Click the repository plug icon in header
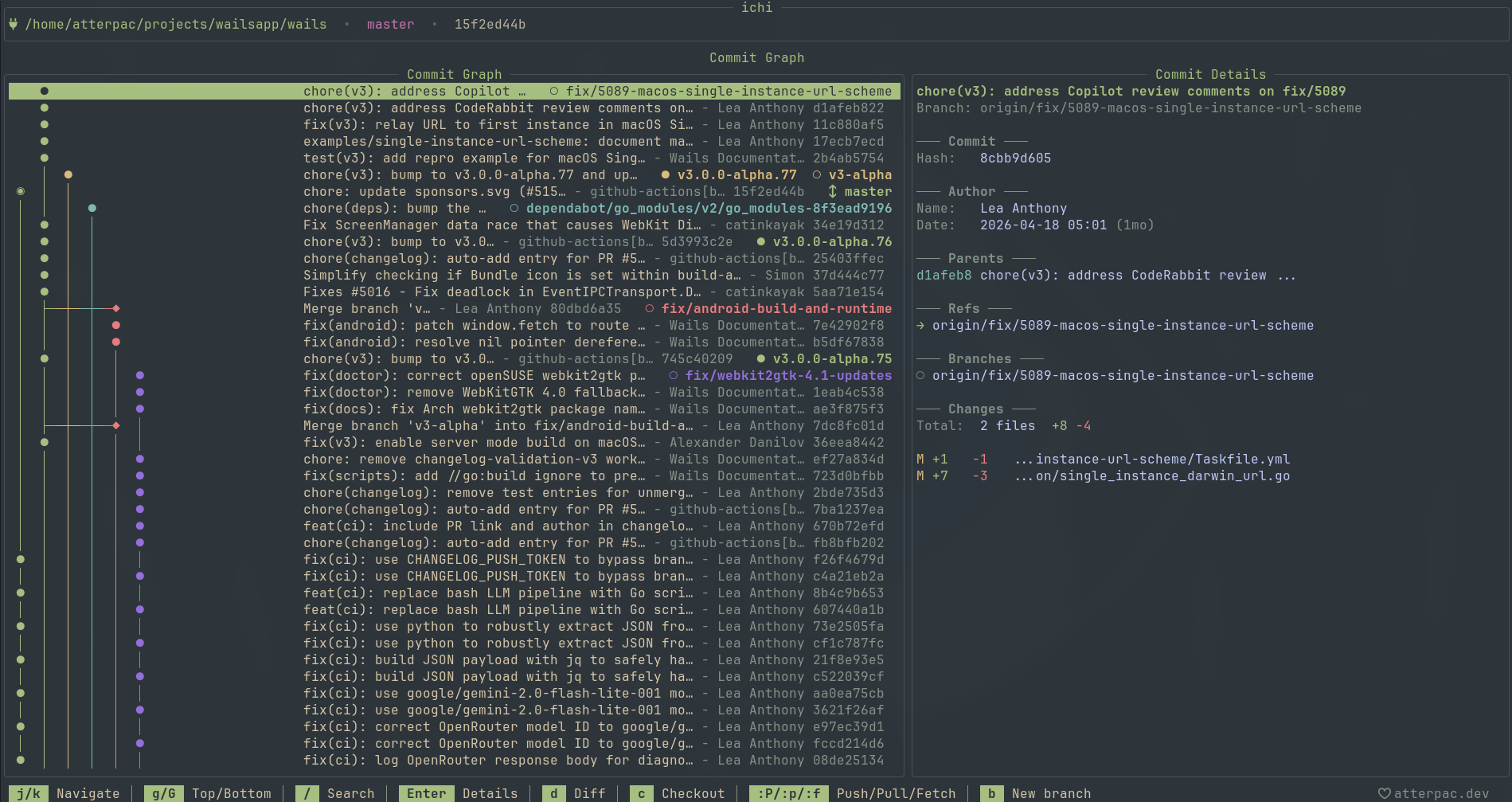Screen dimensions: 1512x802 [x=14, y=24]
